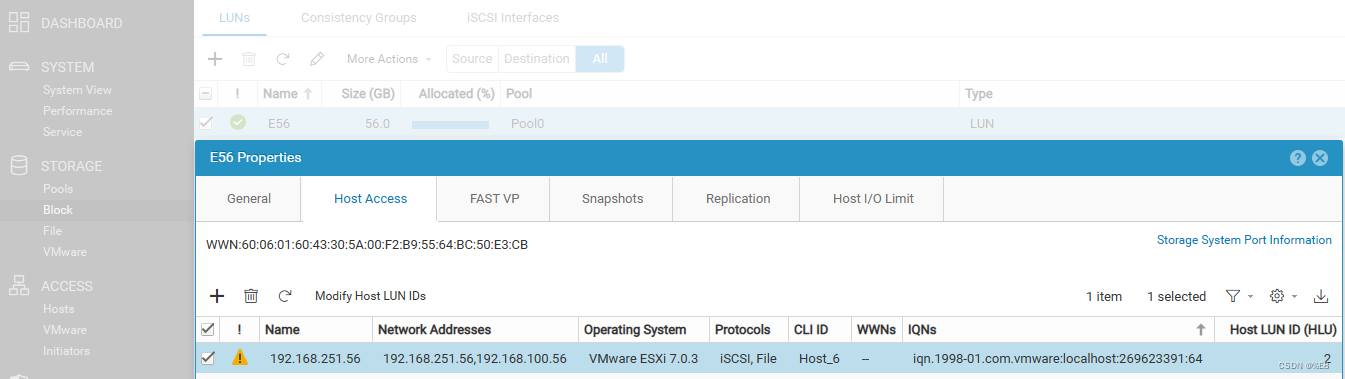Click the add LUN plus icon in background toolbar

pos(215,59)
